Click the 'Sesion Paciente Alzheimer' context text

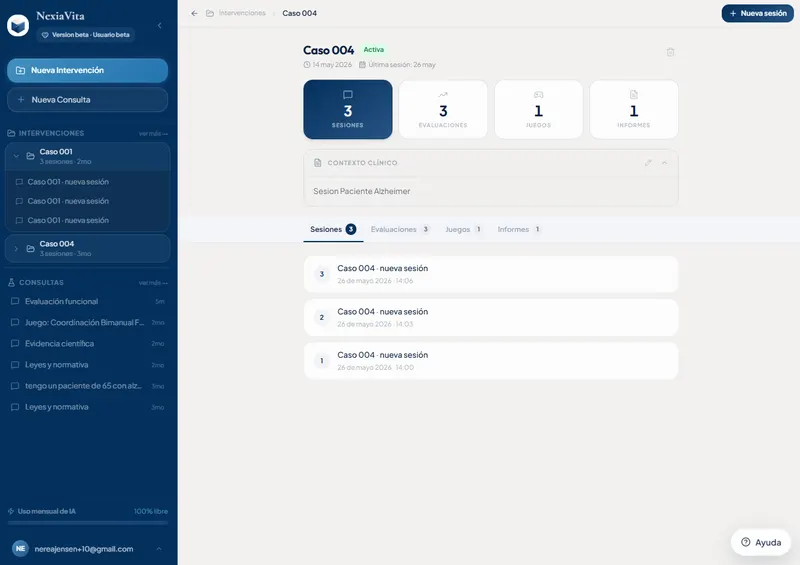362,191
